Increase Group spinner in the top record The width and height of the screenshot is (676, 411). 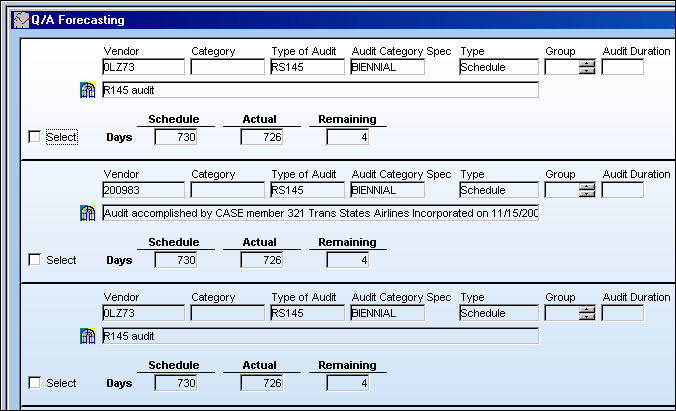point(587,64)
